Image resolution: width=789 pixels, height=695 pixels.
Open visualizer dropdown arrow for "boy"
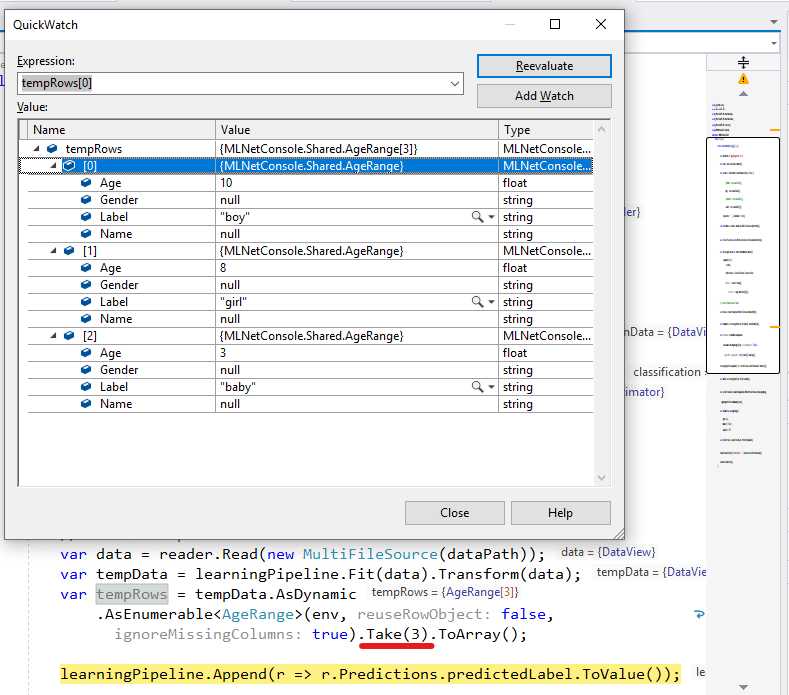tap(491, 217)
